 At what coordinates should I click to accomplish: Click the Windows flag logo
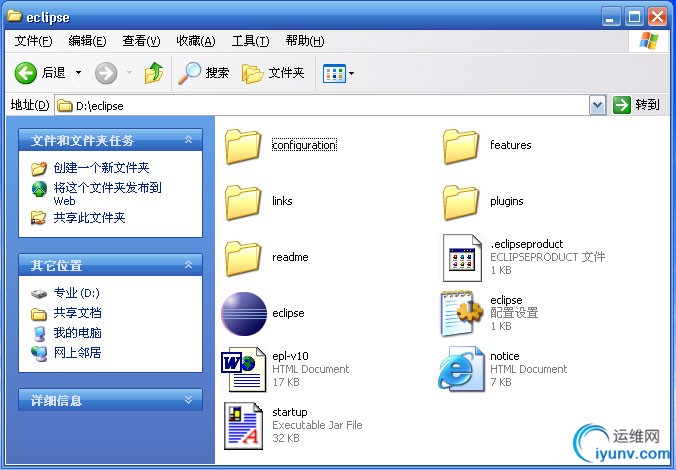click(649, 41)
